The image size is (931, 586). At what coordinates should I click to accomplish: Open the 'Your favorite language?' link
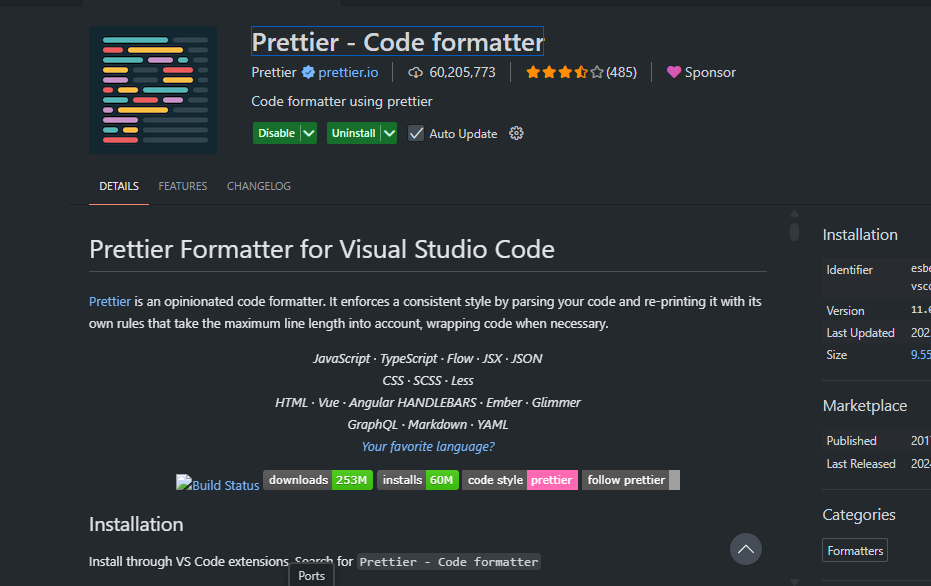click(428, 446)
